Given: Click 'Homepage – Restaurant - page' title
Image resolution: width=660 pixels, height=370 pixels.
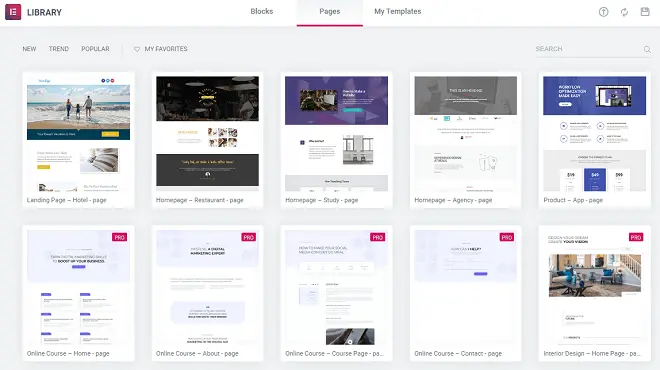Looking at the screenshot, I should coord(200,200).
